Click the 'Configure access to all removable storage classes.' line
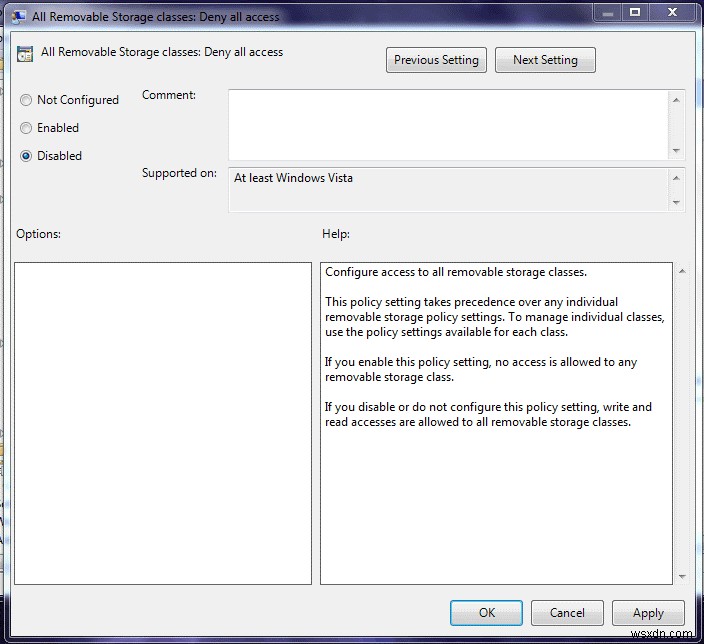This screenshot has height=644, width=704. 456,272
